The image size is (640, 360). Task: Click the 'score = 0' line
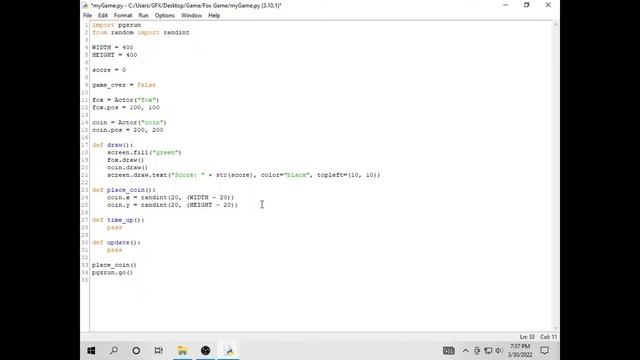click(109, 70)
